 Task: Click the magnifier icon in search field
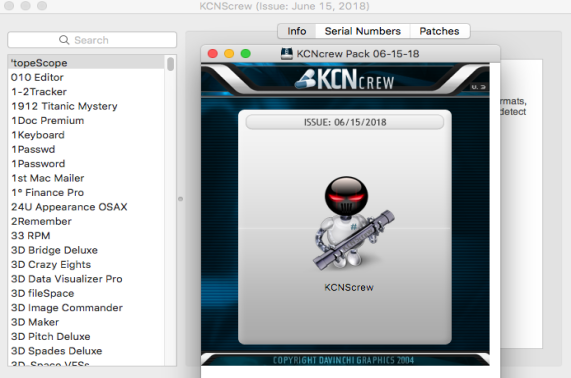click(64, 40)
